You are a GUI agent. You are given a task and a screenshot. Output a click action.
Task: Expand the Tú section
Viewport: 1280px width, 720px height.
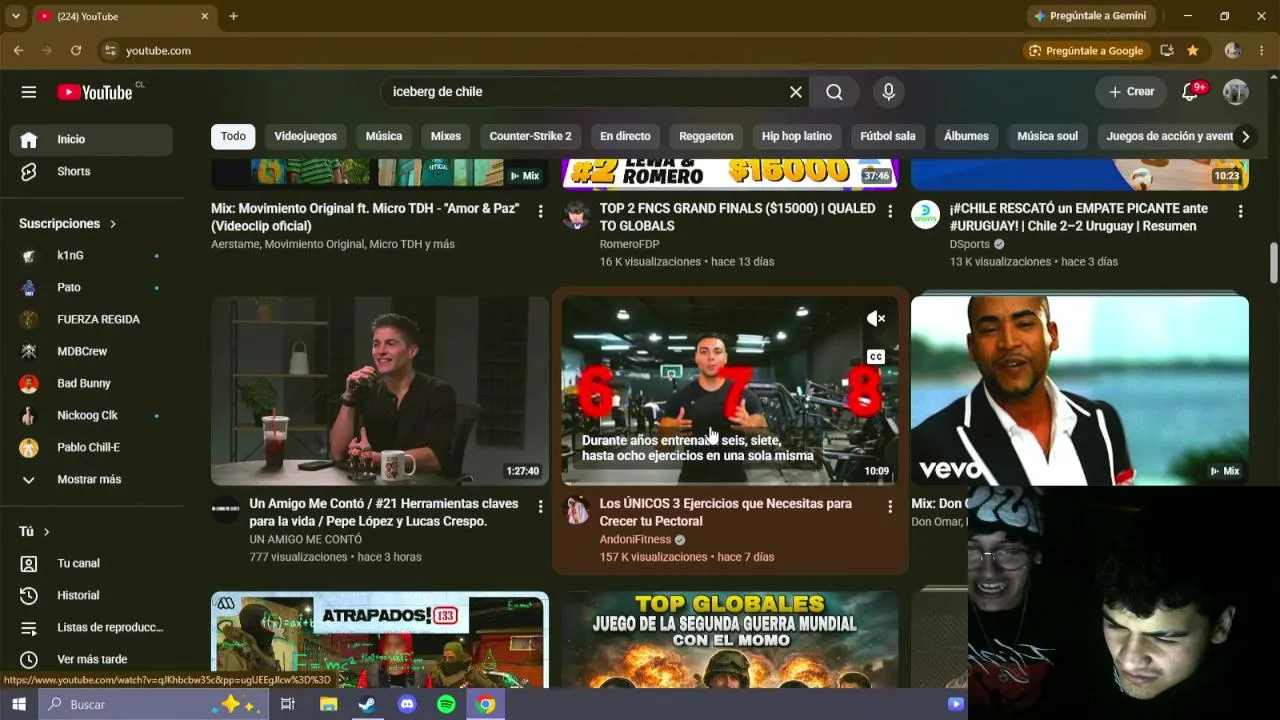click(35, 532)
